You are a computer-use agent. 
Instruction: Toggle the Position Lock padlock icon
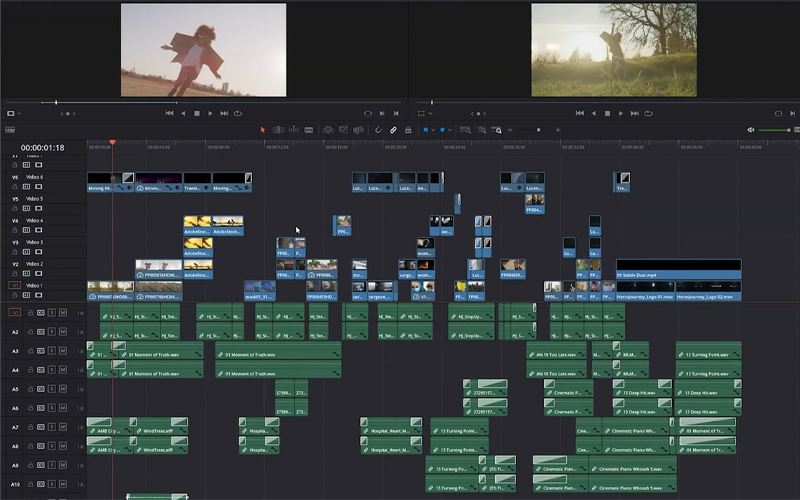coord(408,130)
